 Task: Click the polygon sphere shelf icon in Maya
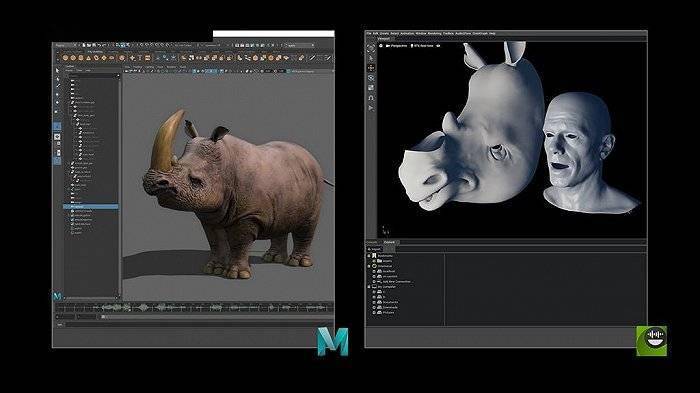point(66,58)
